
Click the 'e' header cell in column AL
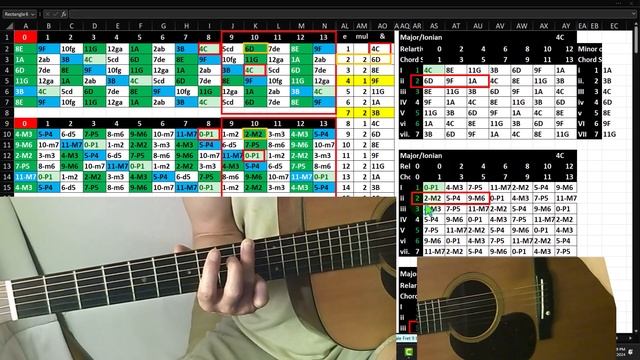coord(345,37)
